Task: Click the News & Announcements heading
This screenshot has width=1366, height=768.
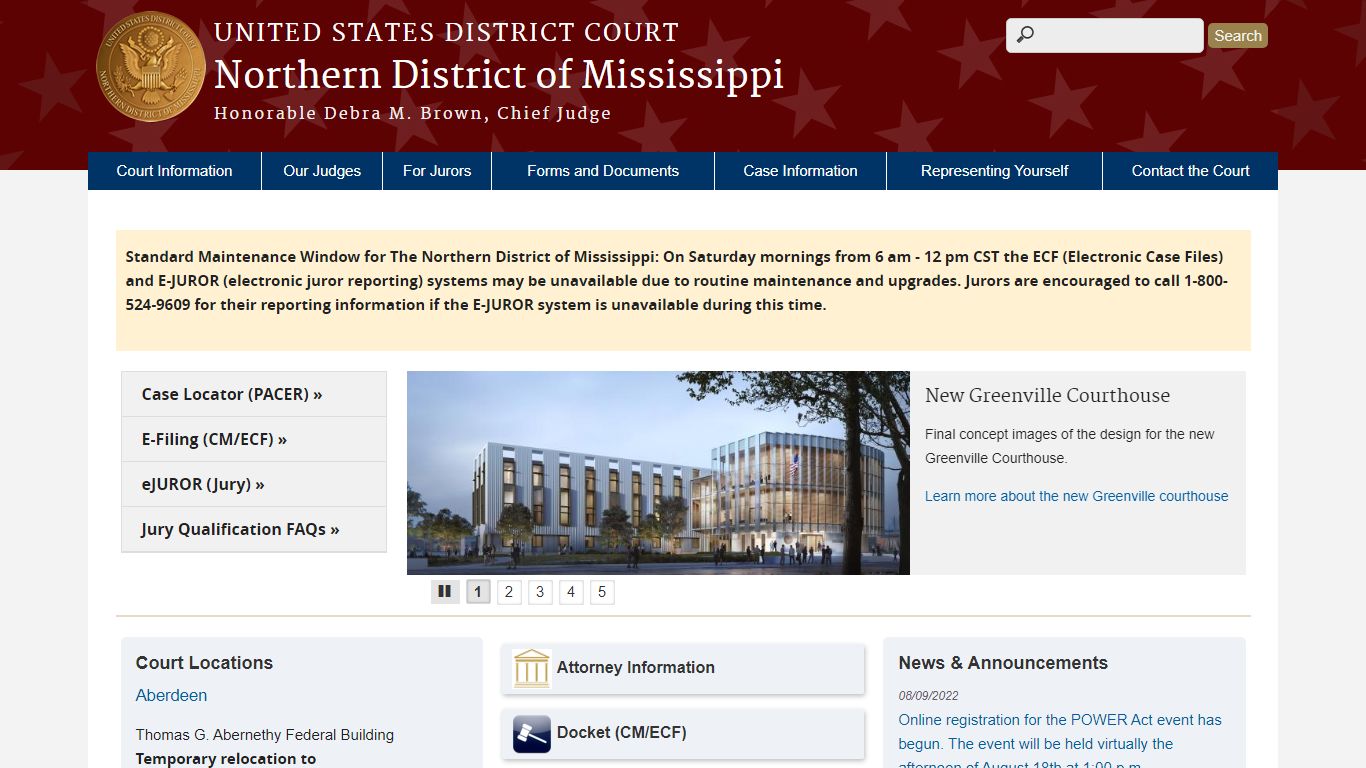Action: point(1003,663)
